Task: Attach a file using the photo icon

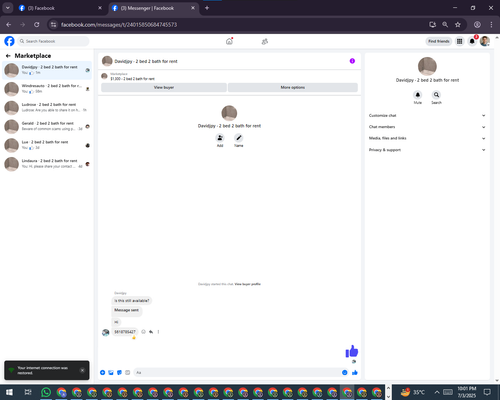Action: click(x=111, y=372)
